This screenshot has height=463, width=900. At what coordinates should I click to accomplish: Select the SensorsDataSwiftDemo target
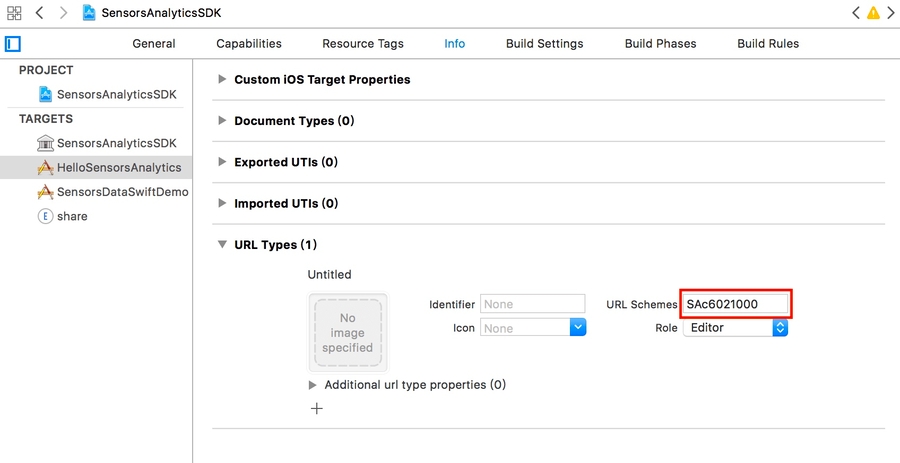[x=121, y=192]
